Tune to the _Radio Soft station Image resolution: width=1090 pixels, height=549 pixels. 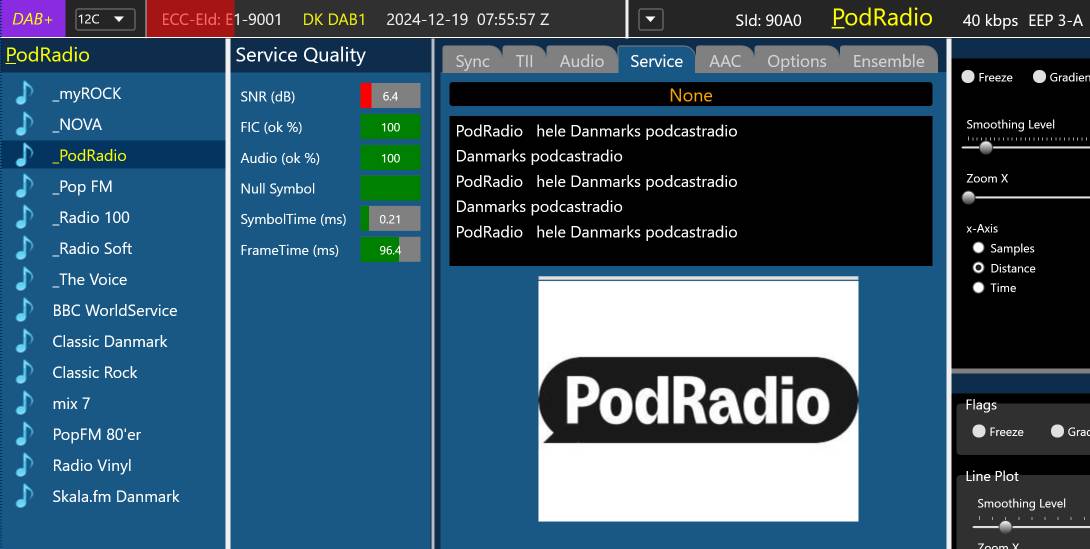click(x=92, y=249)
